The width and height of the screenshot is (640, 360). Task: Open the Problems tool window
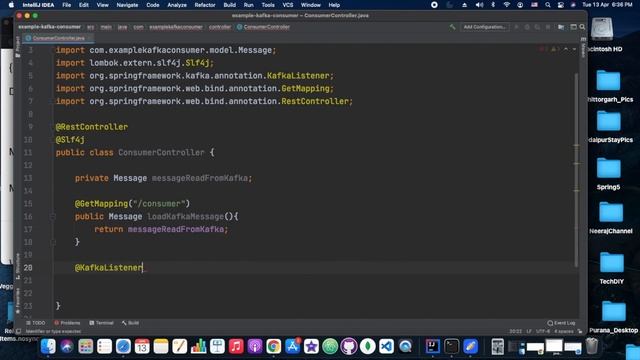click(x=67, y=323)
